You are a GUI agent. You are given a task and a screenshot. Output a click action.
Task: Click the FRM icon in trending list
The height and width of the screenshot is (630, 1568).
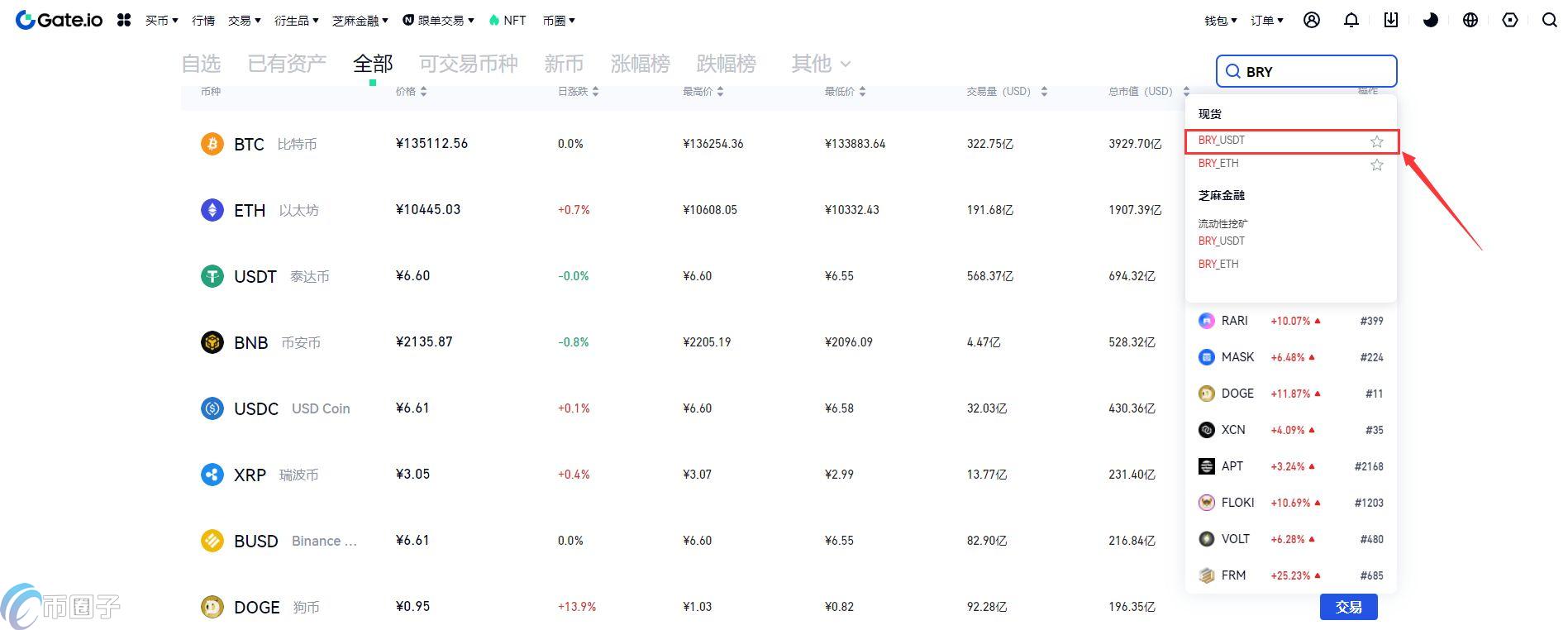click(x=1207, y=575)
